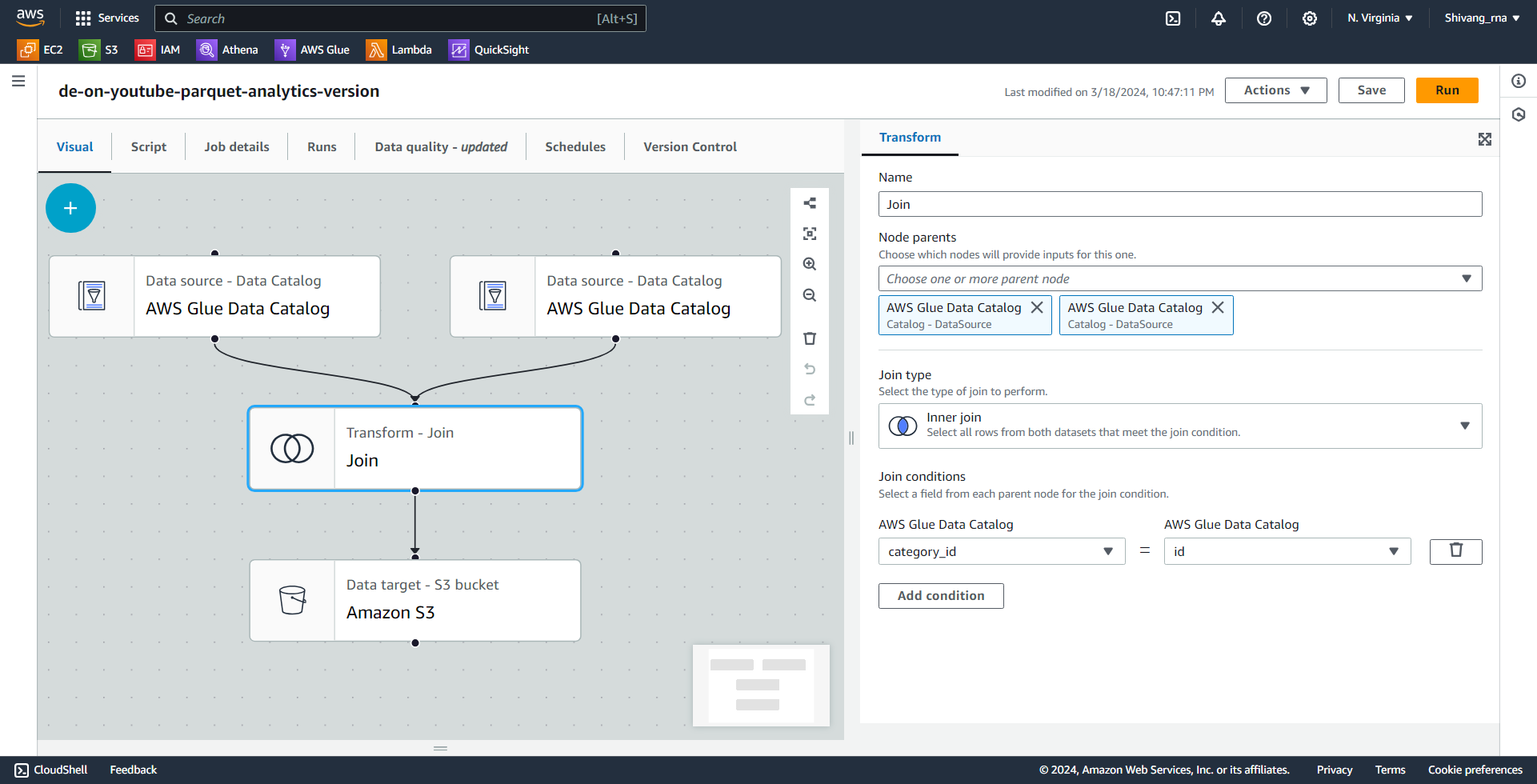Open the id field dropdown
This screenshot has height=784, width=1537.
(x=1287, y=551)
